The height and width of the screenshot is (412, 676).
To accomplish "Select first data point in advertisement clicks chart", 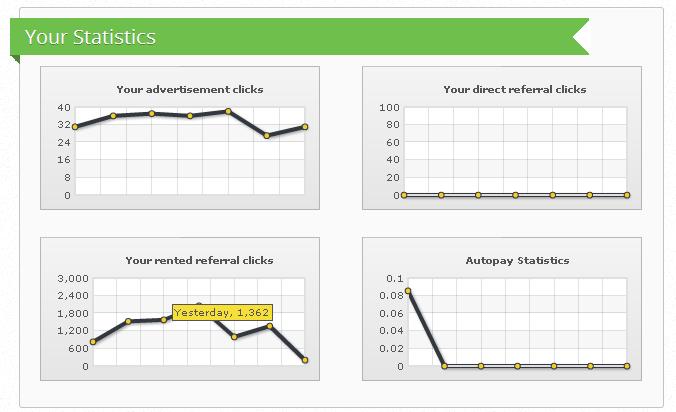I will [75, 127].
